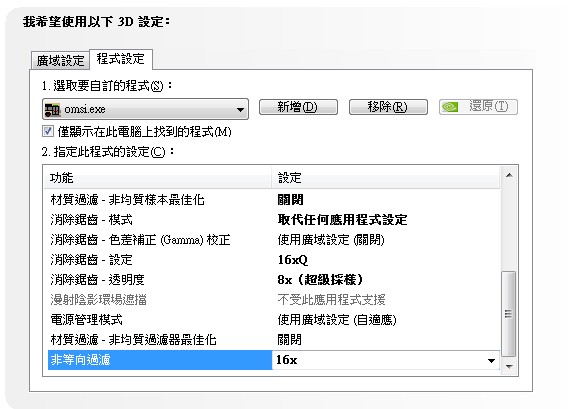Viewport: 568px width, 409px height.
Task: Click the 16xQ setting value
Action: (293, 260)
